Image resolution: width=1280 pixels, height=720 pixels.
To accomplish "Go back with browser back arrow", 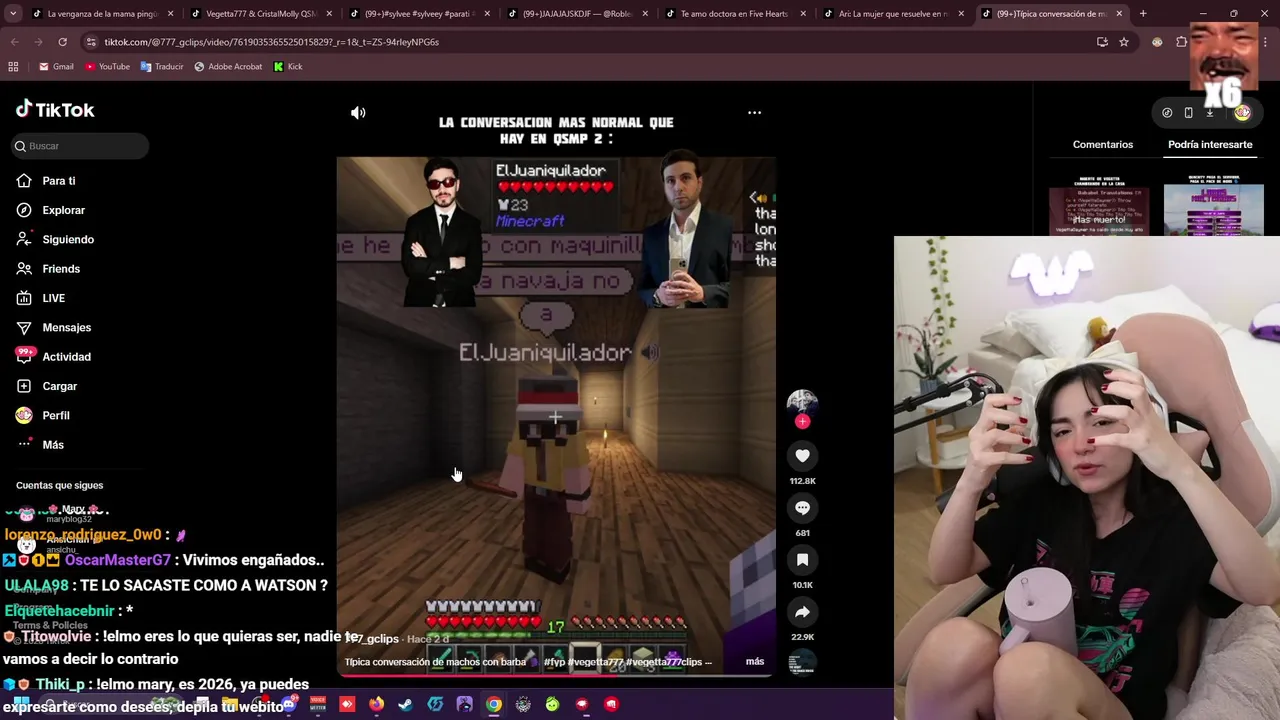I will tap(15, 42).
